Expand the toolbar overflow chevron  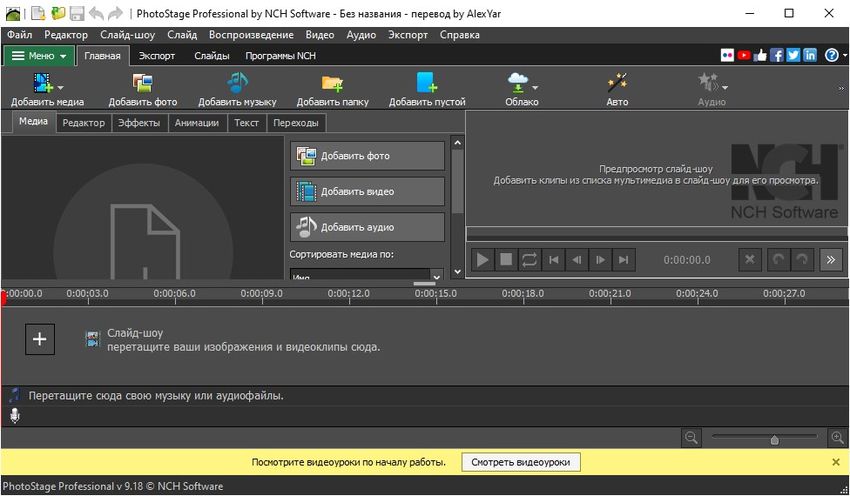tap(841, 88)
